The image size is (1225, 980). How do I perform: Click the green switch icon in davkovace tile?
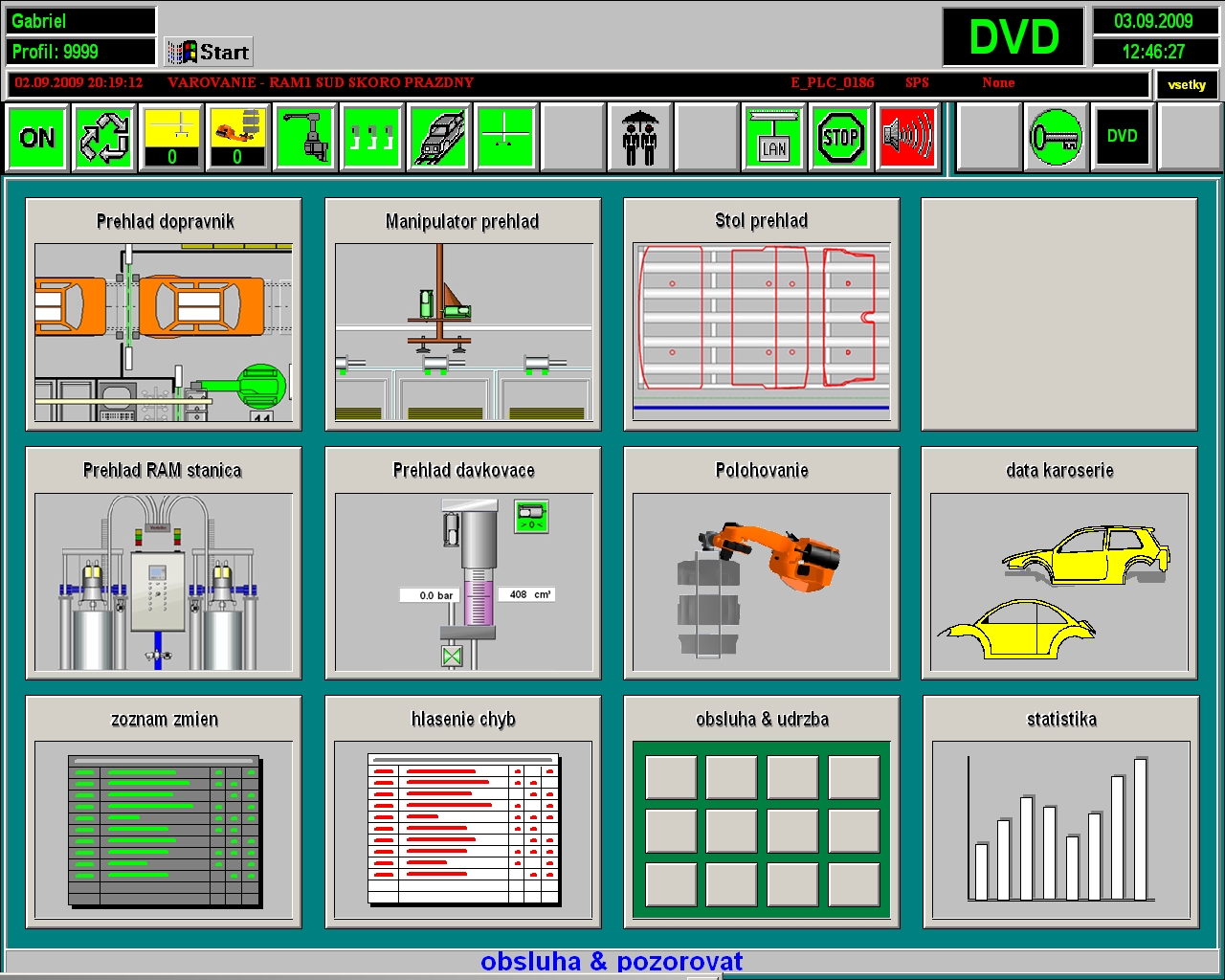click(531, 516)
